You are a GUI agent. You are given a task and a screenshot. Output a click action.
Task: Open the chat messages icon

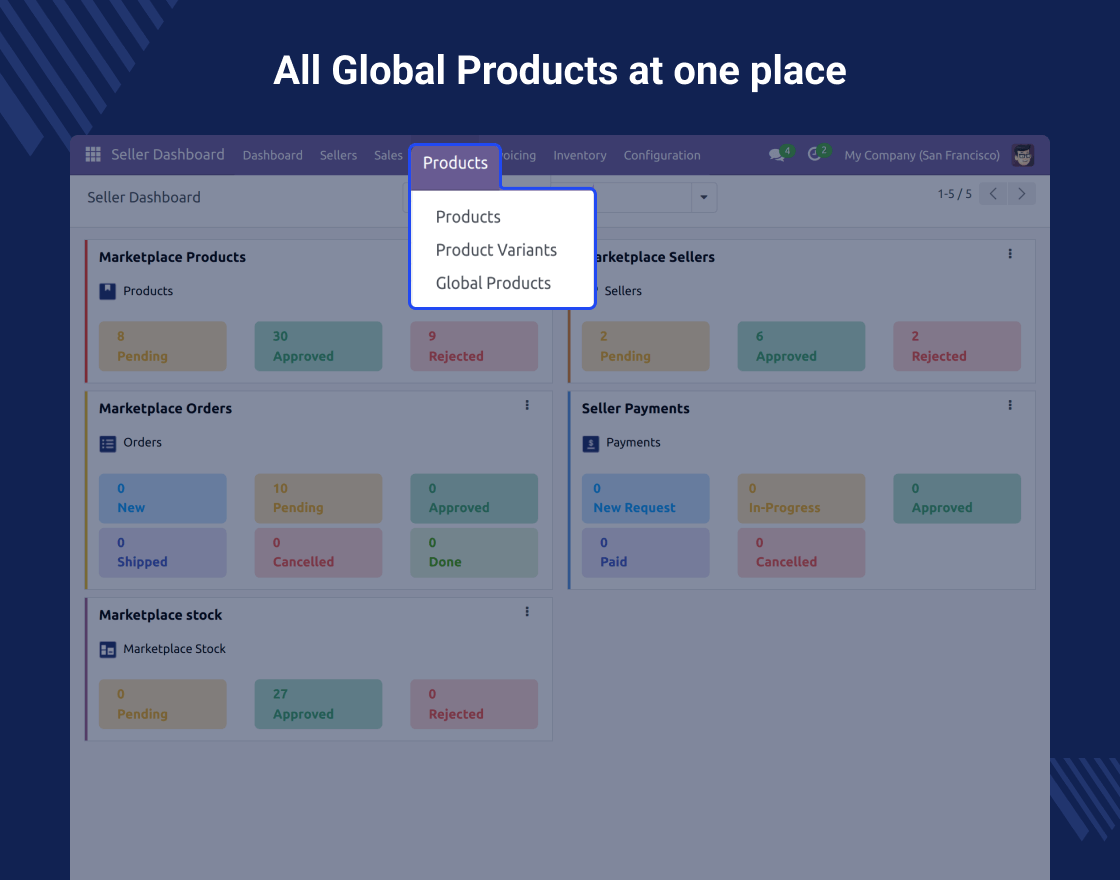point(776,155)
